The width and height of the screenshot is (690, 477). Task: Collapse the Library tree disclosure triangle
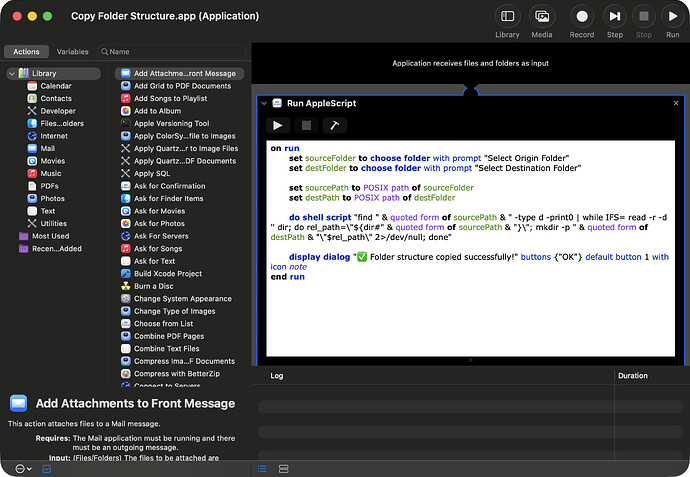pyautogui.click(x=12, y=73)
